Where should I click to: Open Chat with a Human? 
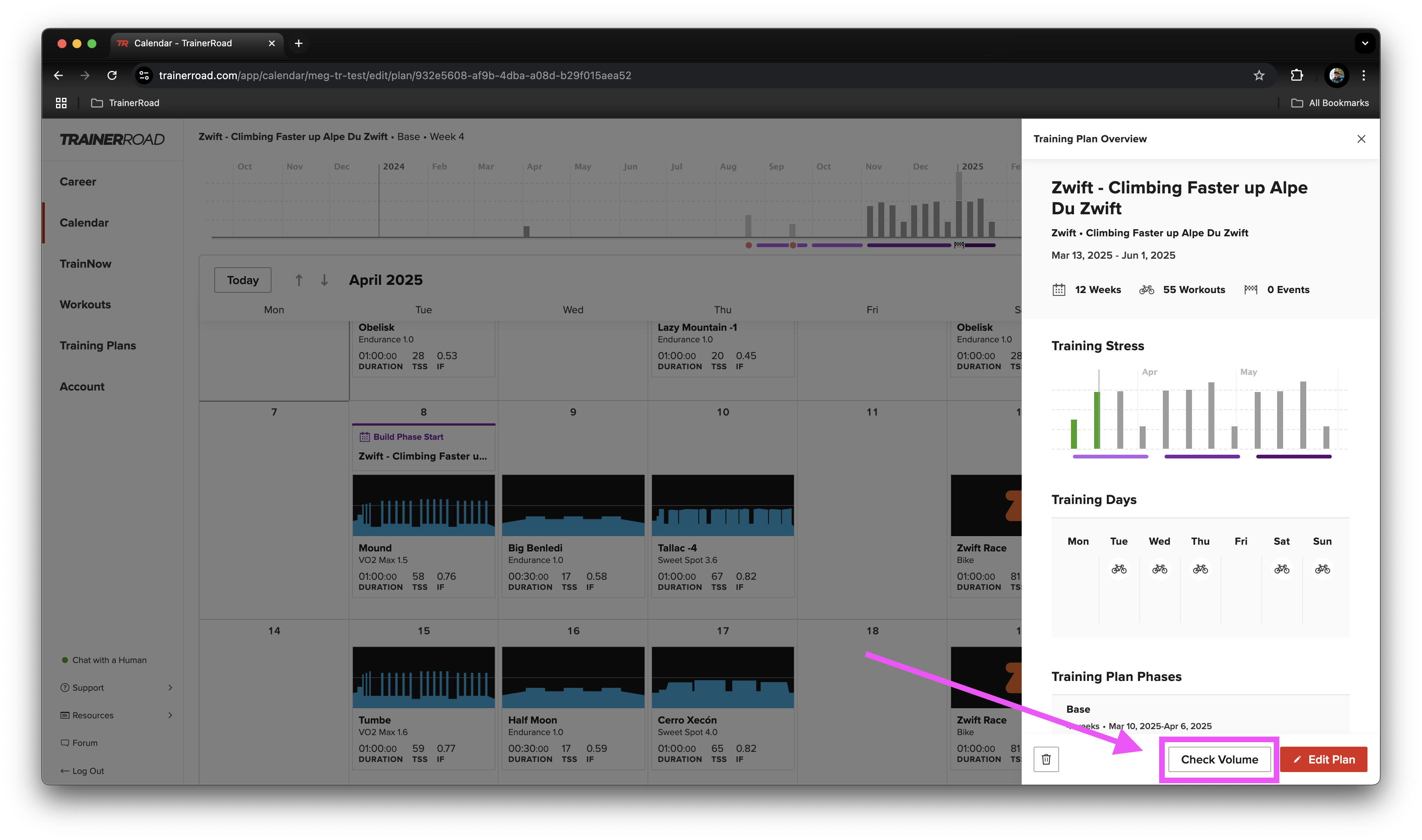[x=104, y=660]
